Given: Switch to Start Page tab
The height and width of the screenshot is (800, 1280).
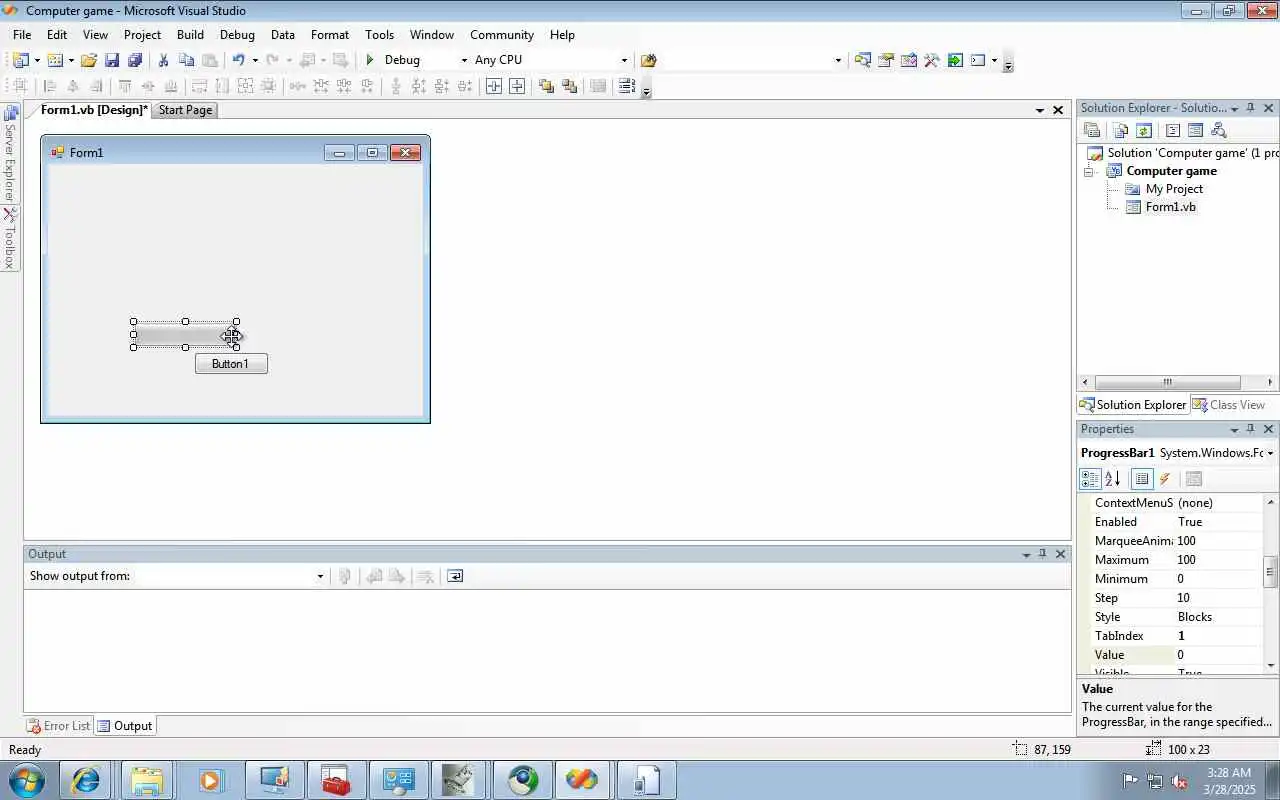Looking at the screenshot, I should (185, 110).
